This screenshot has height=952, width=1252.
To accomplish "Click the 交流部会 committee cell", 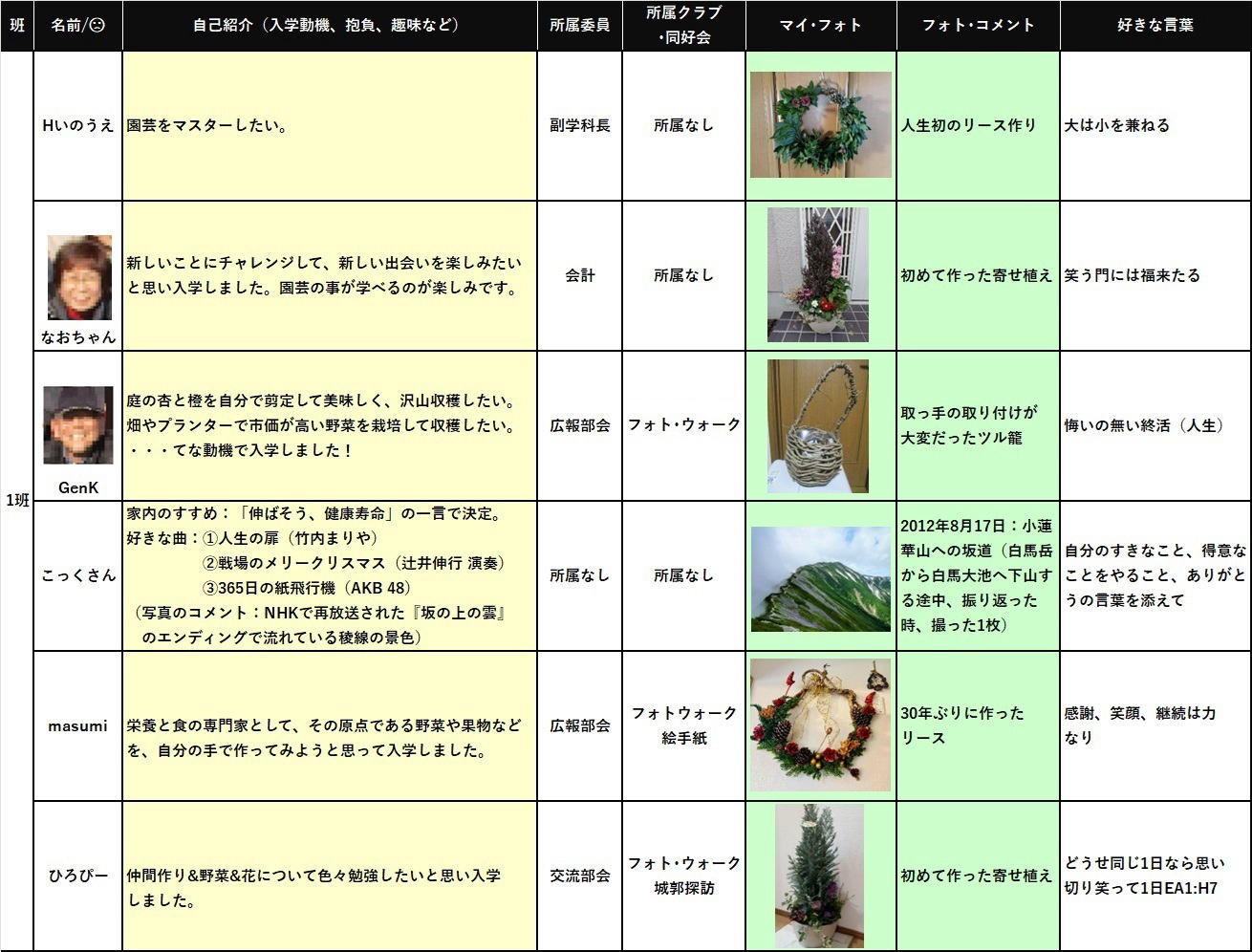I will pyautogui.click(x=579, y=876).
